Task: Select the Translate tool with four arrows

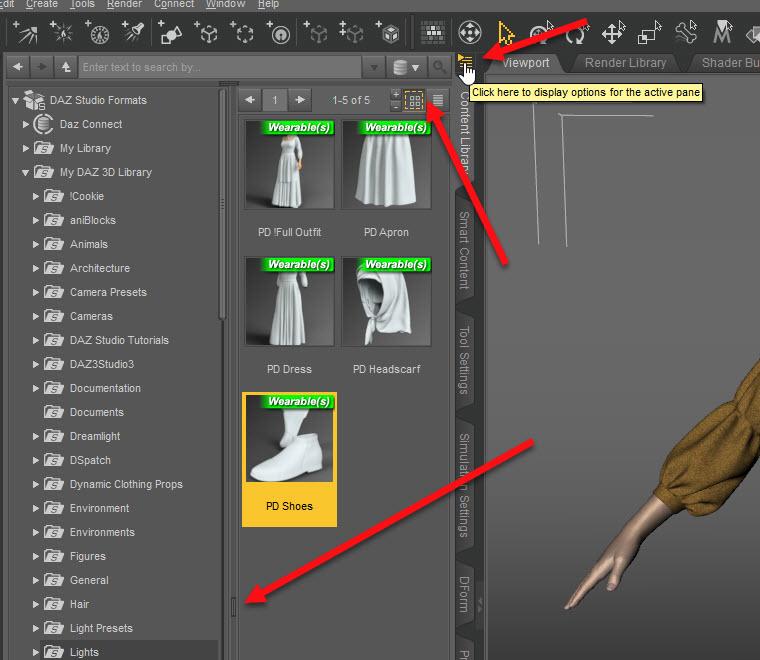Action: tap(613, 33)
